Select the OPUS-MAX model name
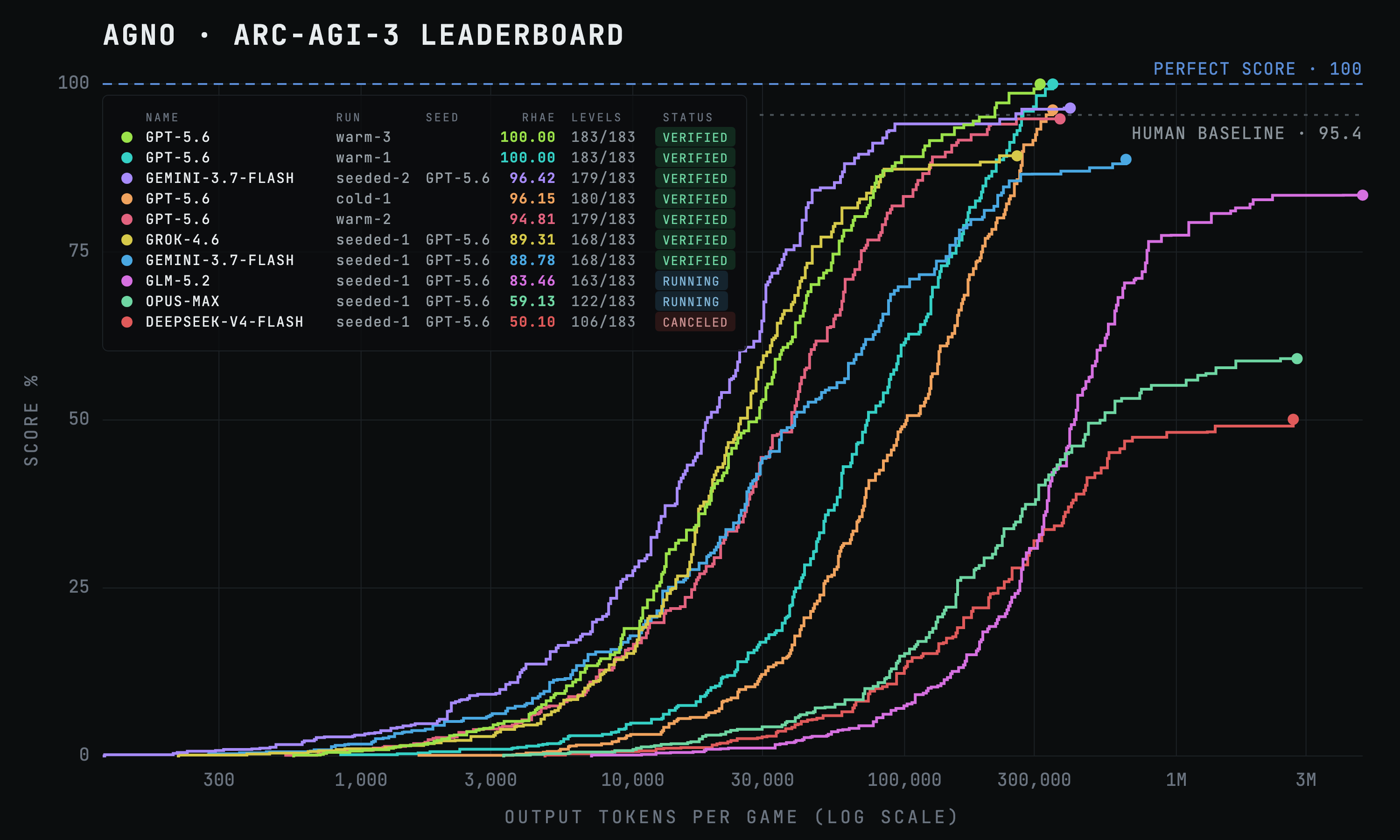 coord(182,301)
